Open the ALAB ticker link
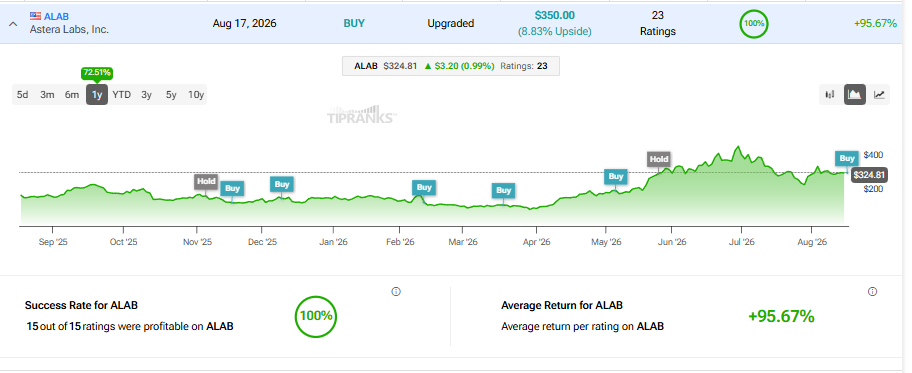The height and width of the screenshot is (373, 912). (56, 16)
